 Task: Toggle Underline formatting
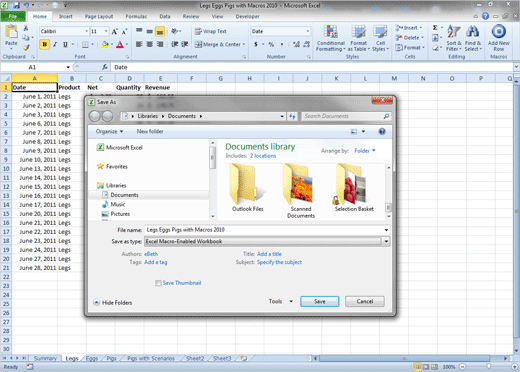tap(65, 44)
